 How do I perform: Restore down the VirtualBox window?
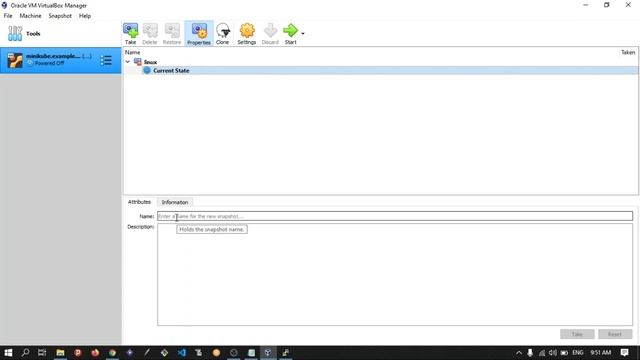coord(607,5)
